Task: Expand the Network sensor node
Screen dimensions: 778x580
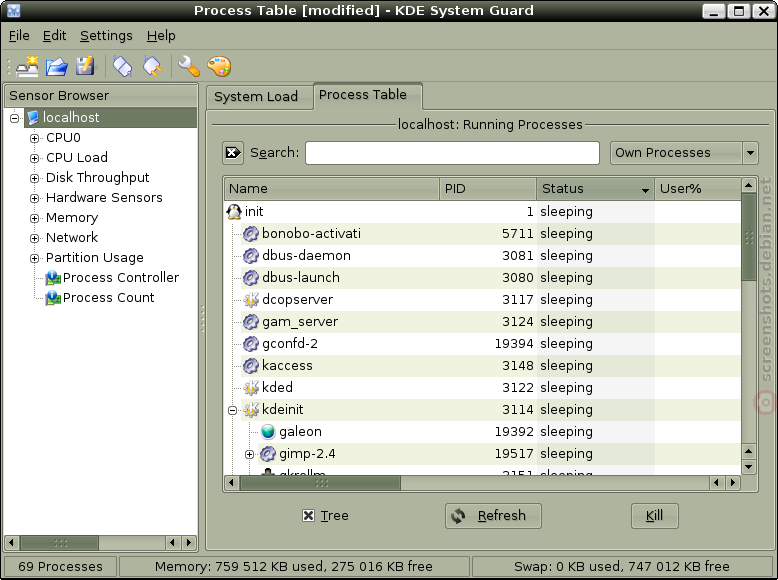Action: coord(34,238)
